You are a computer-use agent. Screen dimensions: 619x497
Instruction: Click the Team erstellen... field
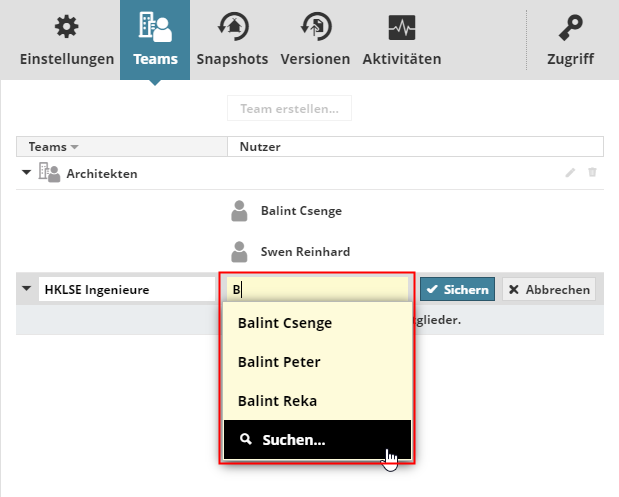(289, 108)
